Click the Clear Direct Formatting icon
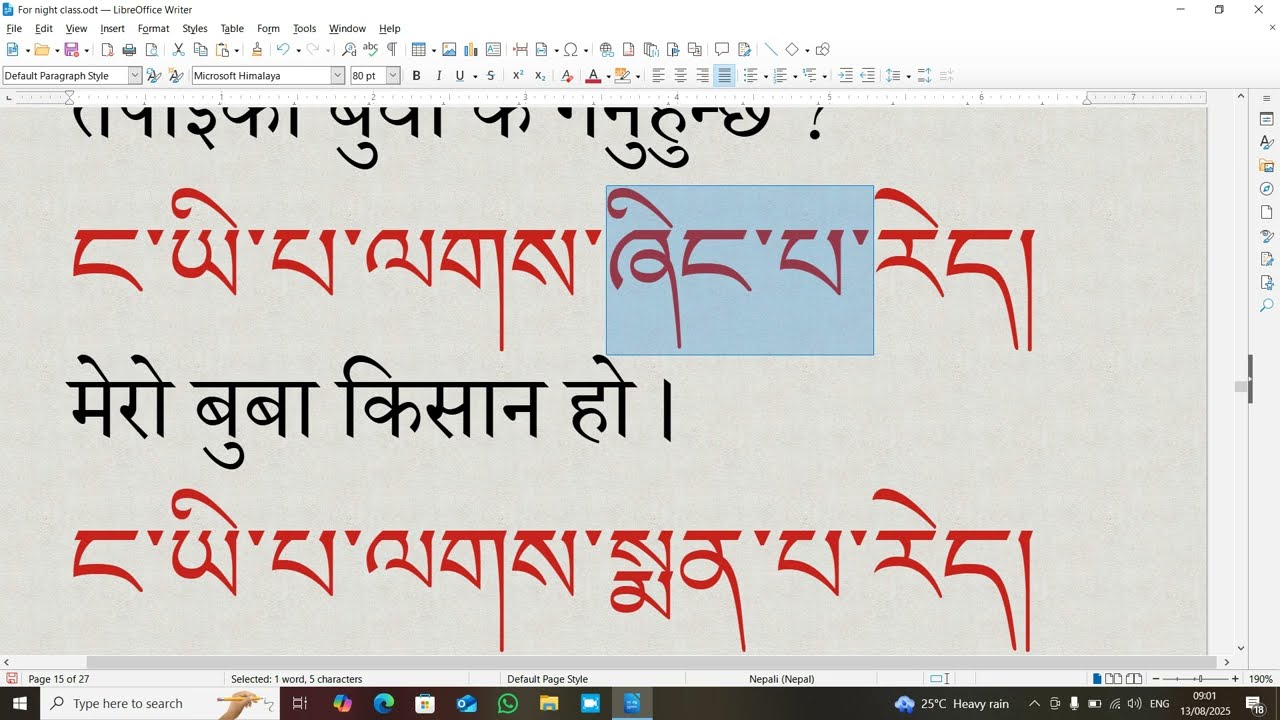The image size is (1280, 720). click(567, 76)
